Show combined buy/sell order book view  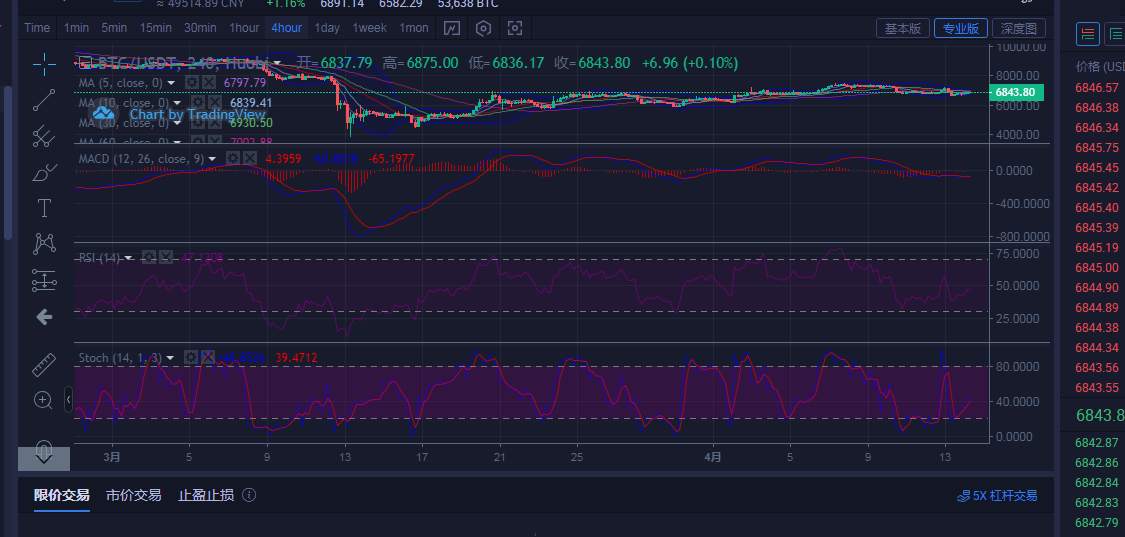[x=1088, y=34]
